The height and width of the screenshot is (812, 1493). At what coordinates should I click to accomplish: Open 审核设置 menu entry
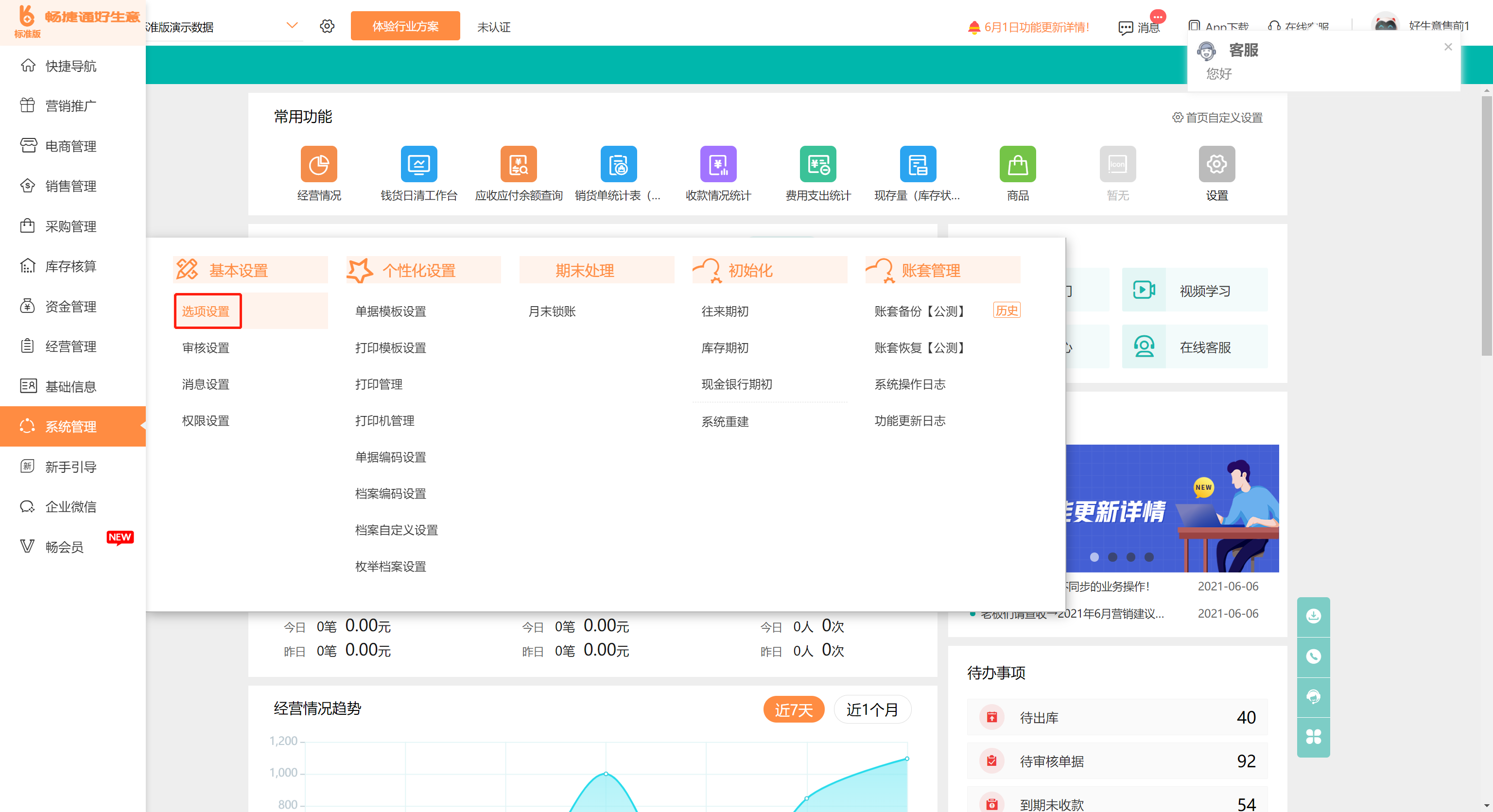click(206, 348)
